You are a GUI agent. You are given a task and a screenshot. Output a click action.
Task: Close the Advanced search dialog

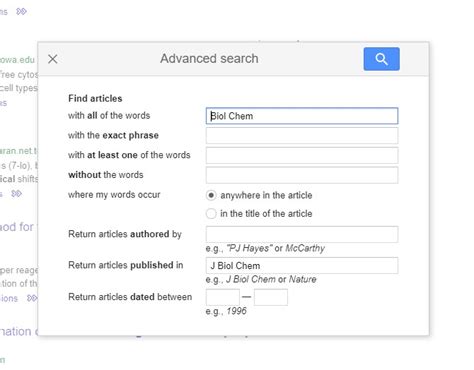[53, 59]
